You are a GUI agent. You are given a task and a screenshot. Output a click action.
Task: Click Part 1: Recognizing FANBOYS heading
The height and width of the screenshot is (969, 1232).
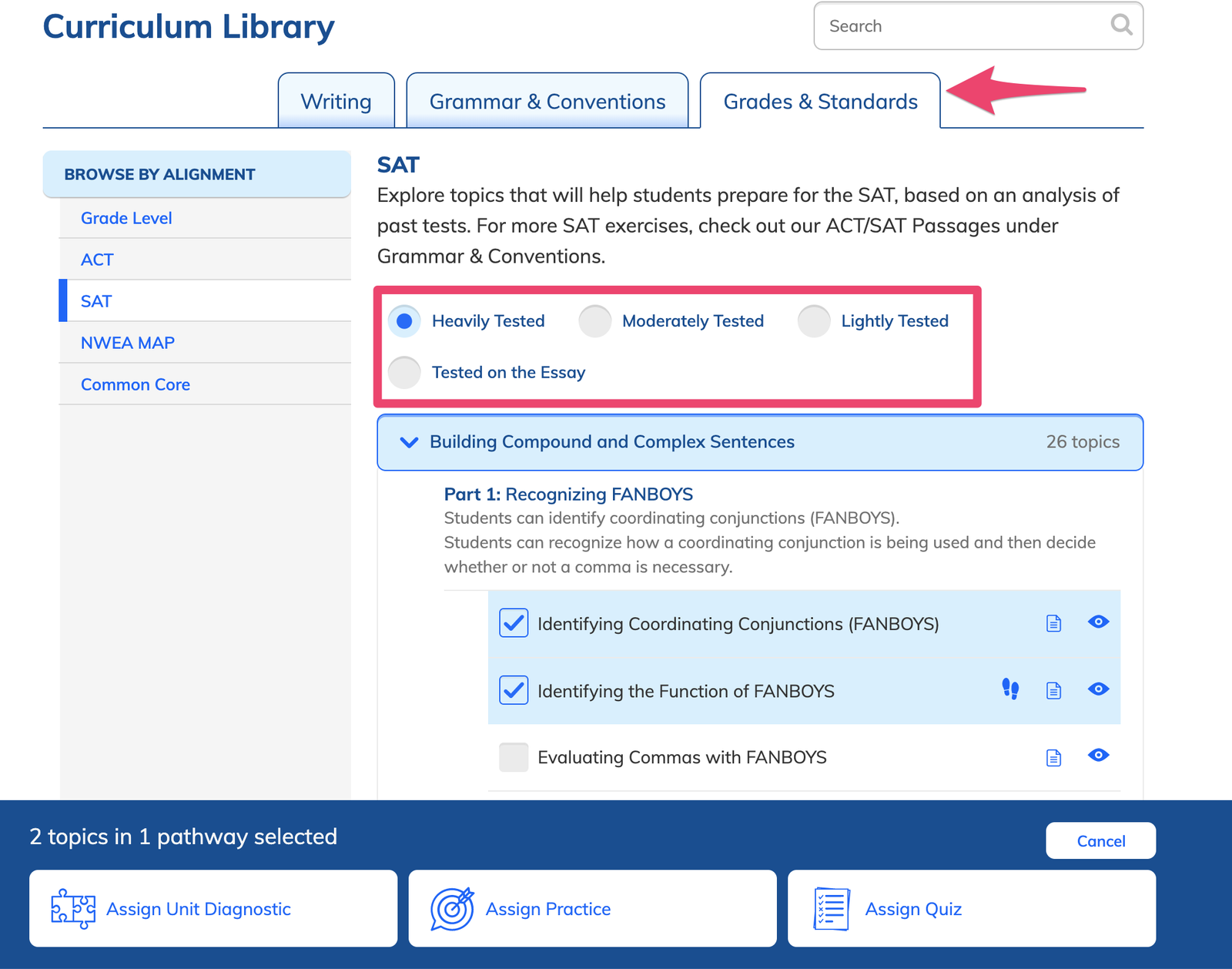coord(568,494)
